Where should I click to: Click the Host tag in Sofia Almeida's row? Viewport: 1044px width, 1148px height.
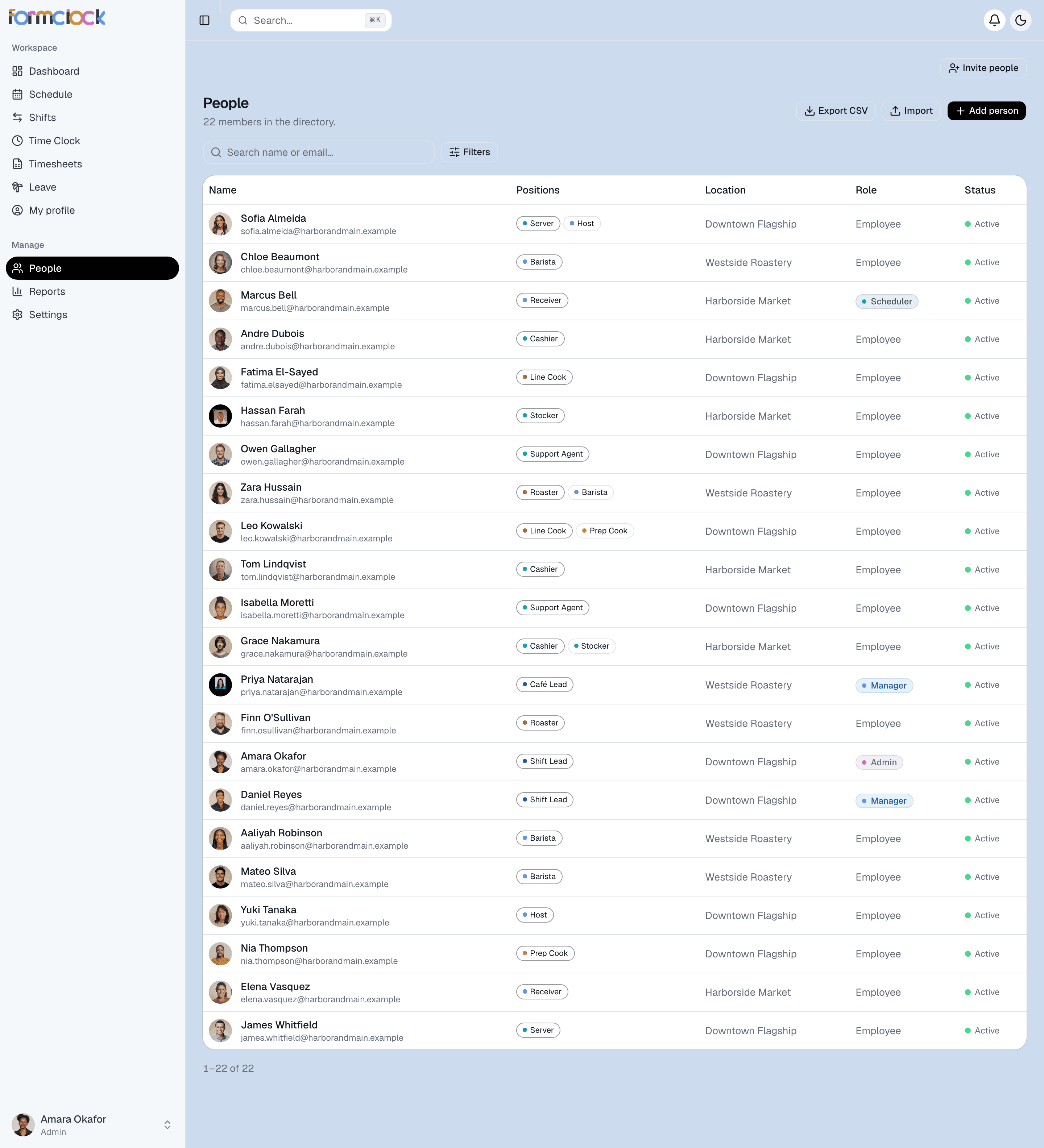point(581,224)
